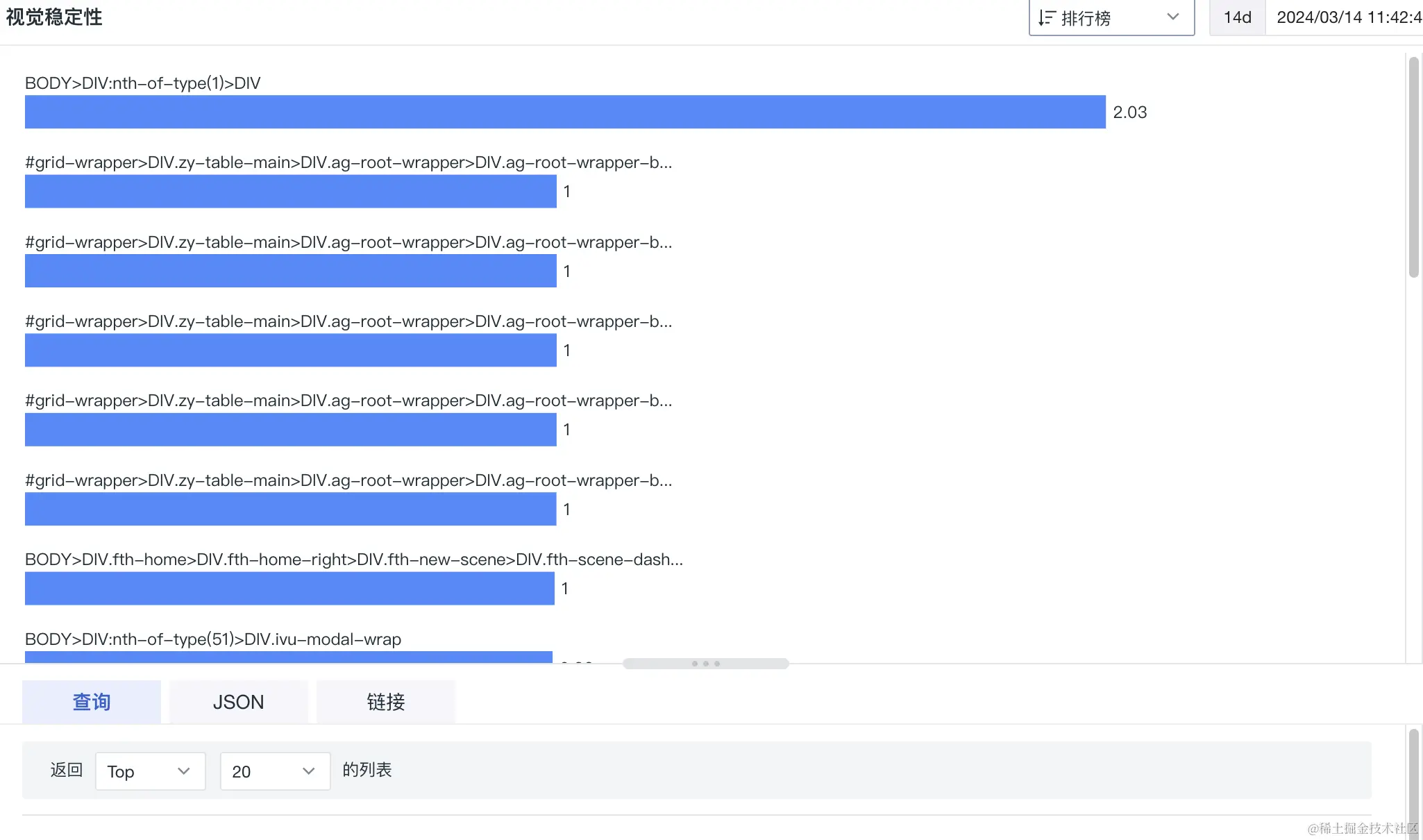The height and width of the screenshot is (840, 1423).
Task: Click the BODY>DIV:nth-of-type(1)>DIV row label
Action: pos(143,83)
